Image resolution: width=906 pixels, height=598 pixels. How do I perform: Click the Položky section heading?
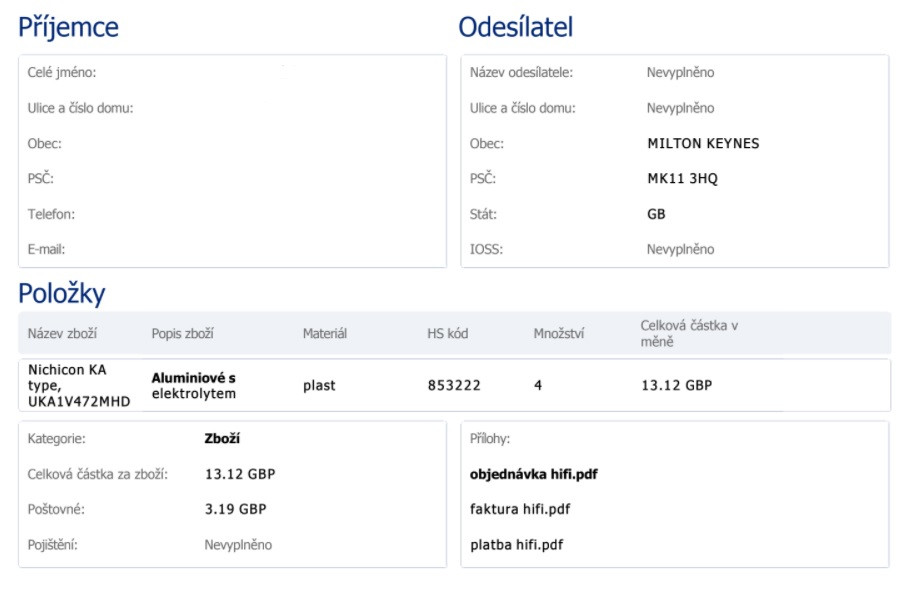coord(61,294)
